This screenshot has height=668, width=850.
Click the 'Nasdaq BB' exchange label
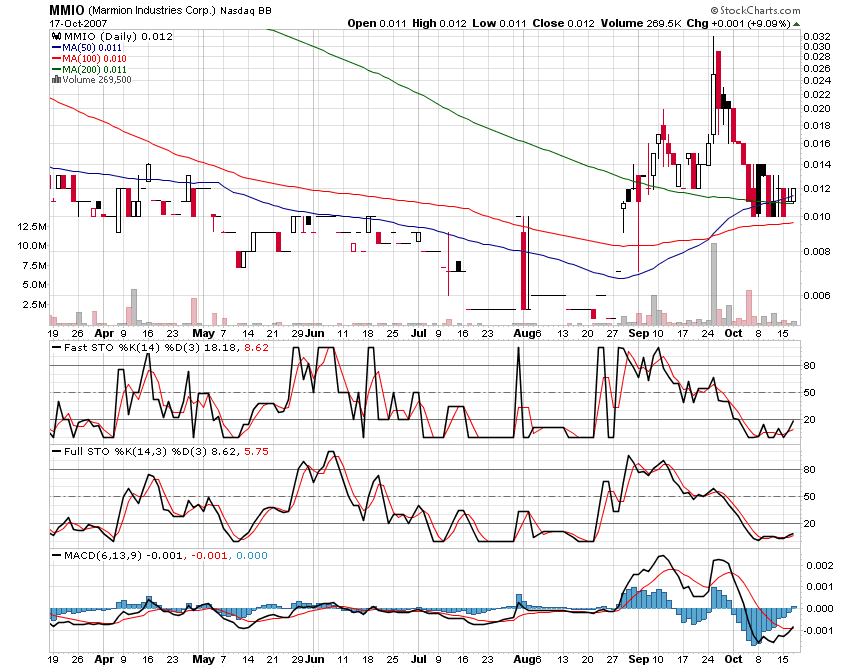point(246,10)
